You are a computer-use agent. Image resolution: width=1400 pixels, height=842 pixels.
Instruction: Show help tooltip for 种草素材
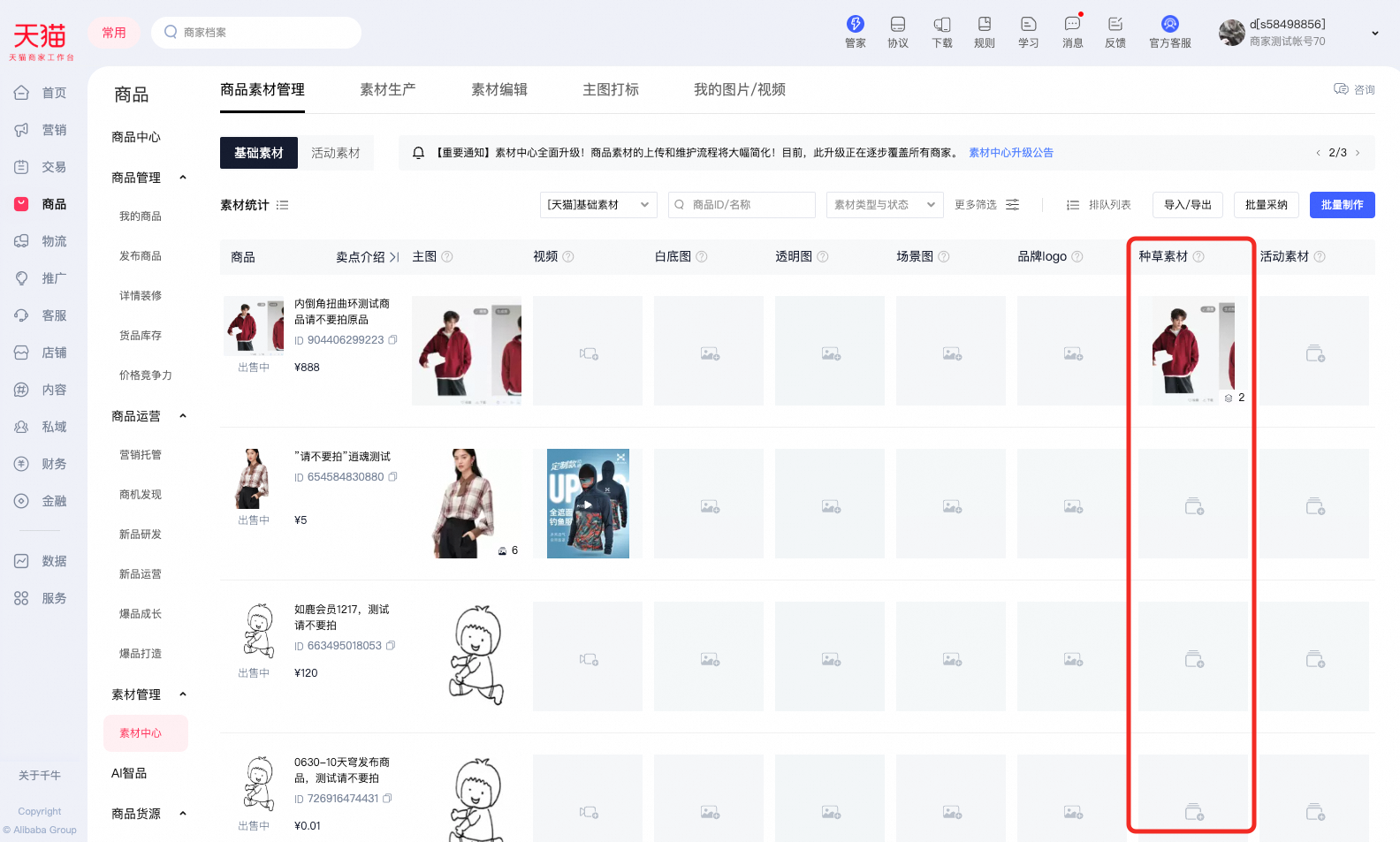(1198, 257)
